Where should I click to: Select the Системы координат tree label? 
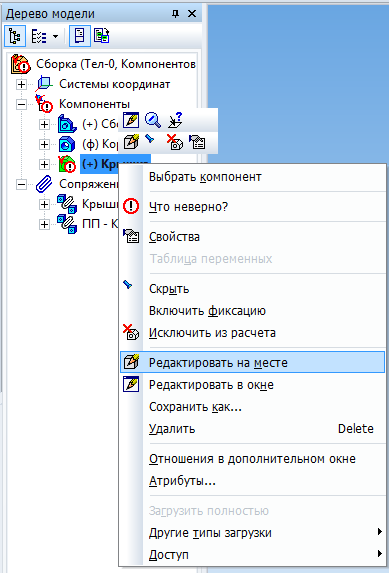pyautogui.click(x=114, y=84)
